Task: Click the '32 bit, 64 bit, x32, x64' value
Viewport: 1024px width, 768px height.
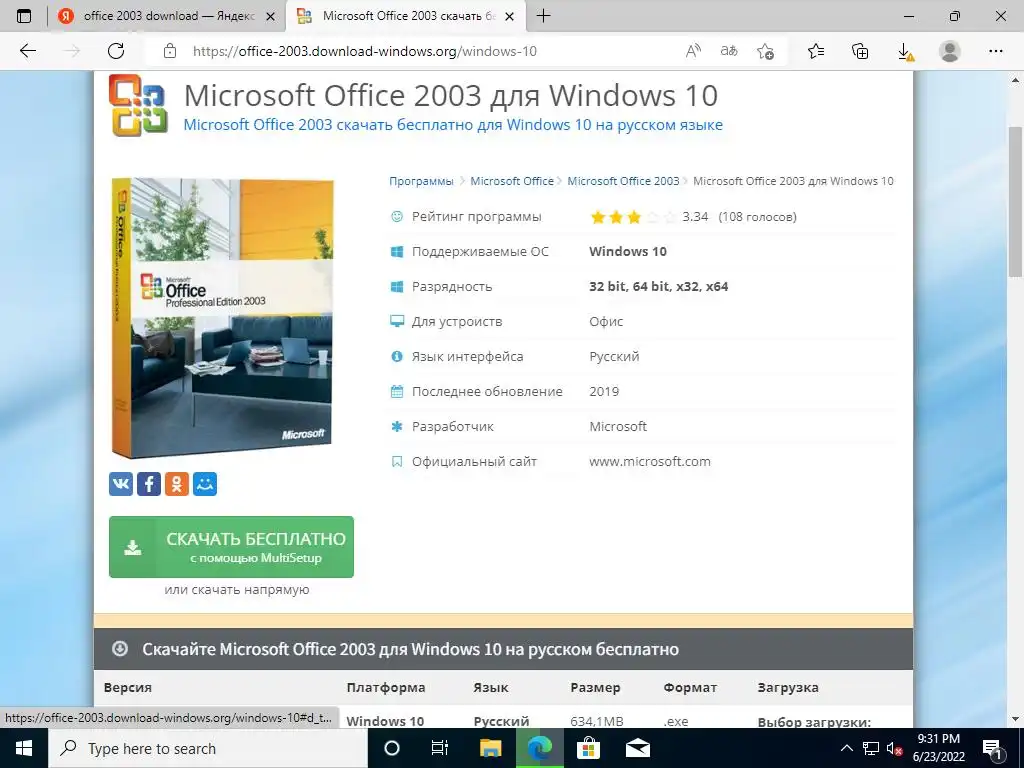Action: click(x=658, y=286)
